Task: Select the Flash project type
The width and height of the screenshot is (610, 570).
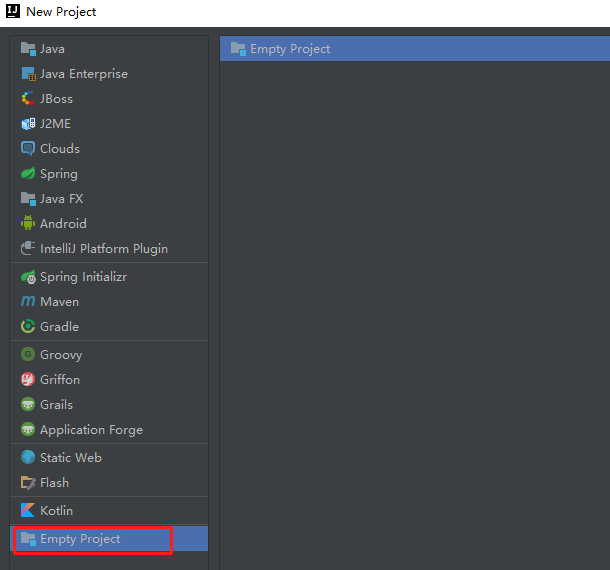Action: coord(109,482)
